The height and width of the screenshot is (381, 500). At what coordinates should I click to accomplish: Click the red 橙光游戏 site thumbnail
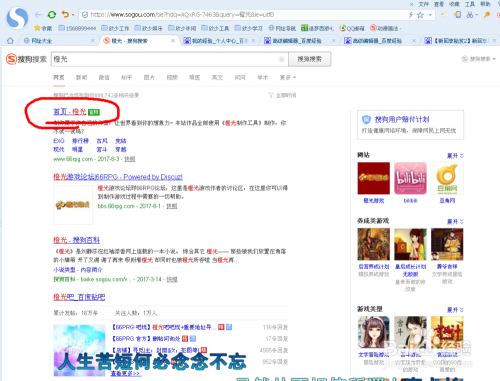[374, 178]
